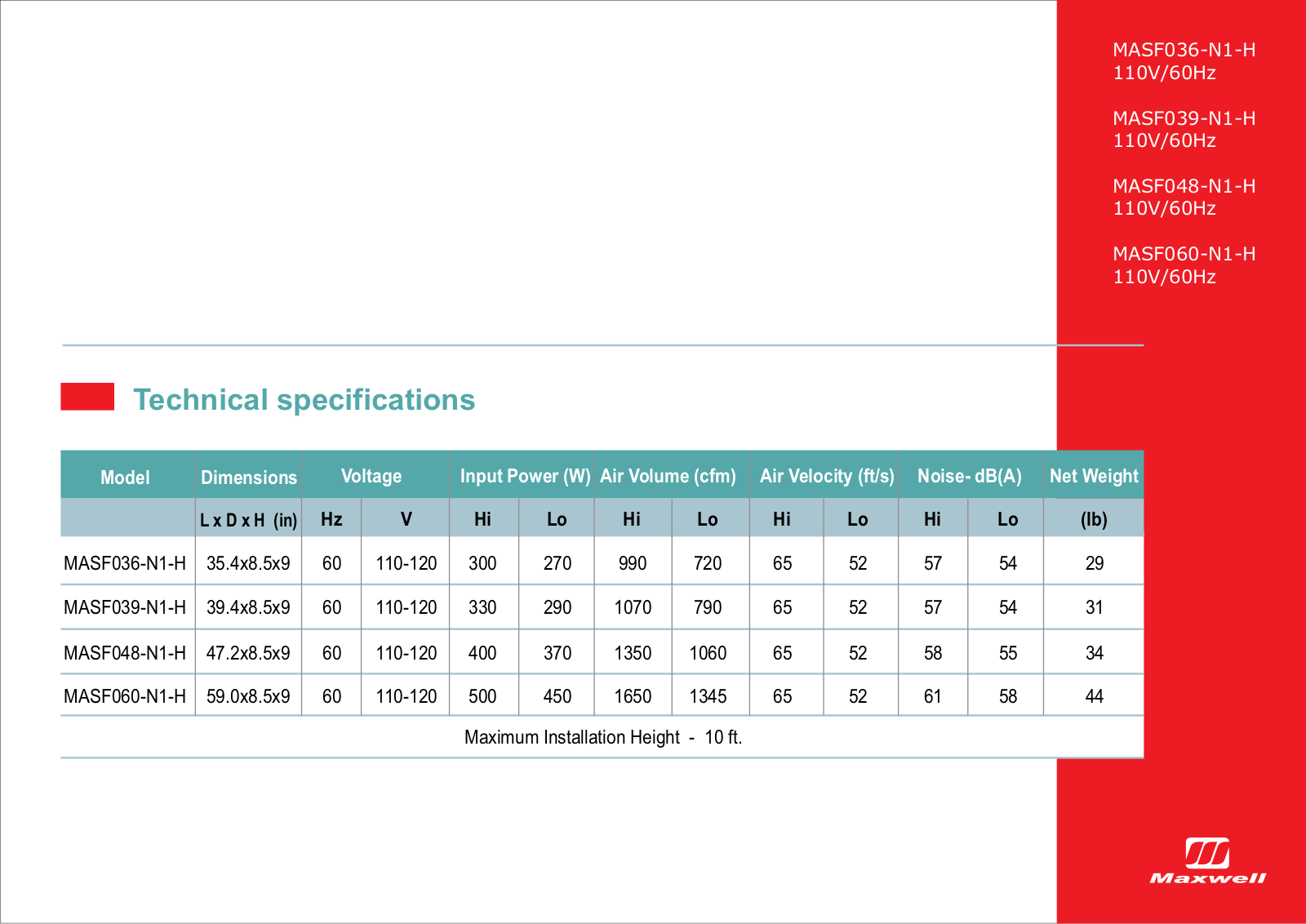Select table row model 'MASF048-N1-H'
This screenshot has height=924, width=1306.
click(125, 653)
